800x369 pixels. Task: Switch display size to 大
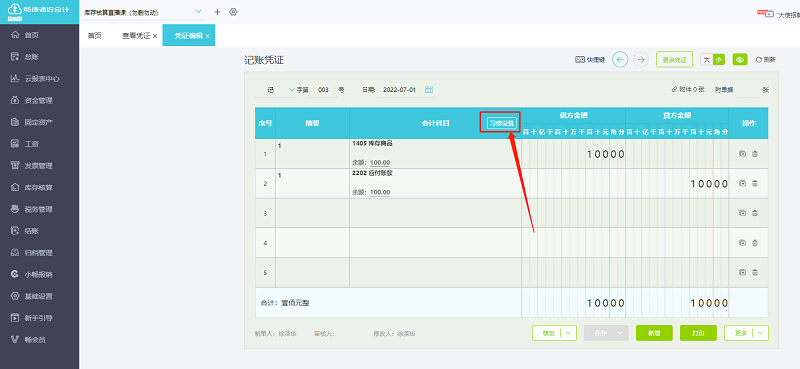pyautogui.click(x=707, y=60)
